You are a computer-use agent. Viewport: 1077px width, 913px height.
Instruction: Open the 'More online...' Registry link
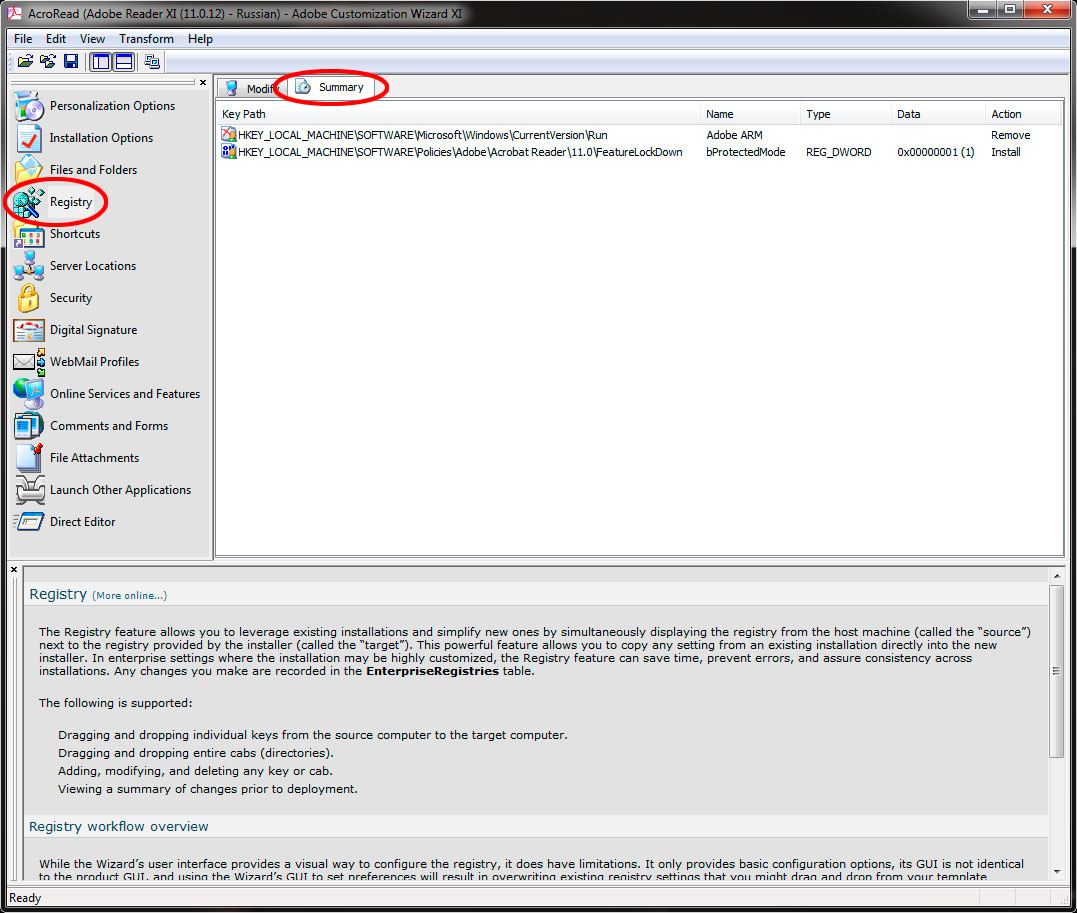[x=130, y=596]
